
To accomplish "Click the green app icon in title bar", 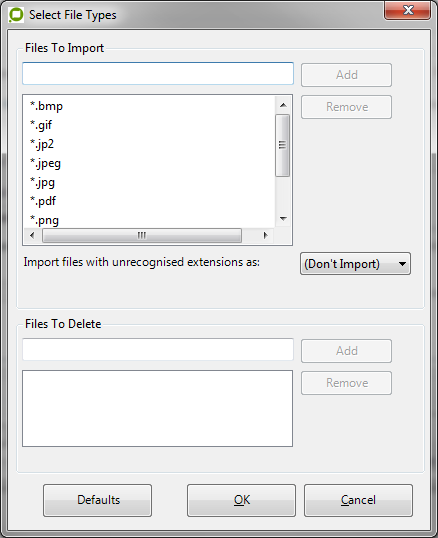I will tap(16, 15).
